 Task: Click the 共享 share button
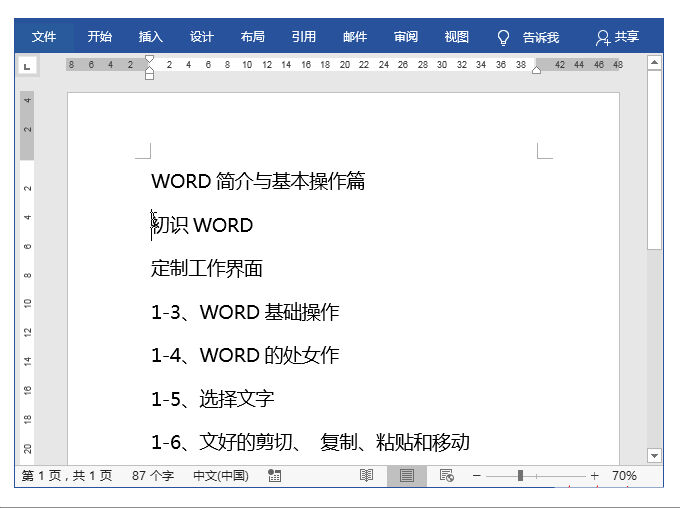tap(617, 37)
